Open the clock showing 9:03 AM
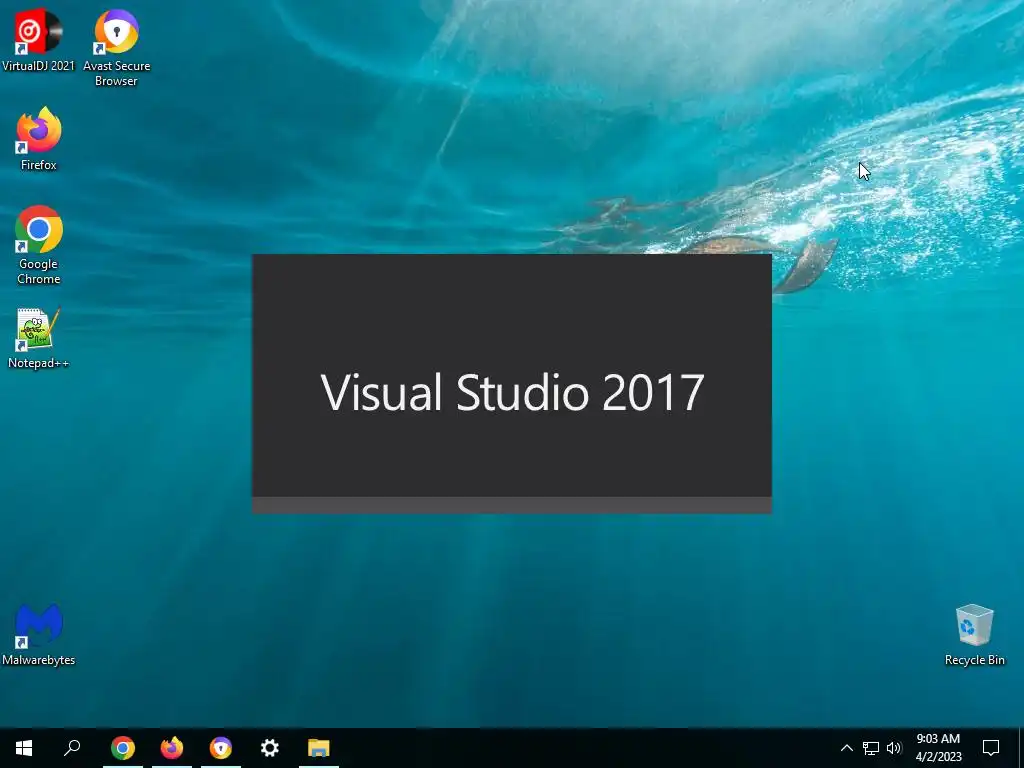1024x768 pixels. [938, 748]
